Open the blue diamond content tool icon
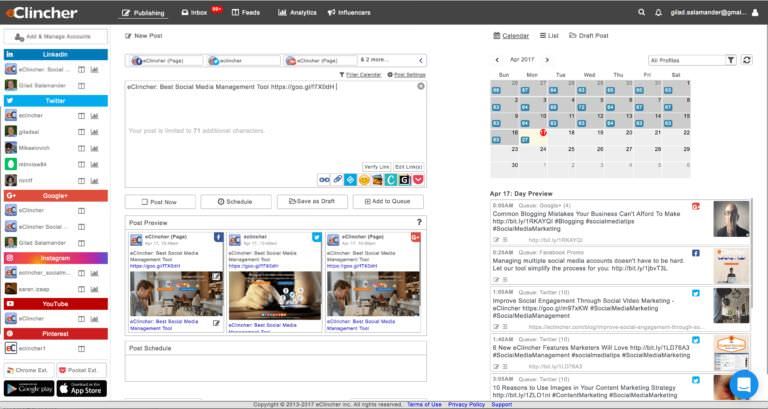Image resolution: width=768 pixels, height=409 pixels. pos(350,180)
